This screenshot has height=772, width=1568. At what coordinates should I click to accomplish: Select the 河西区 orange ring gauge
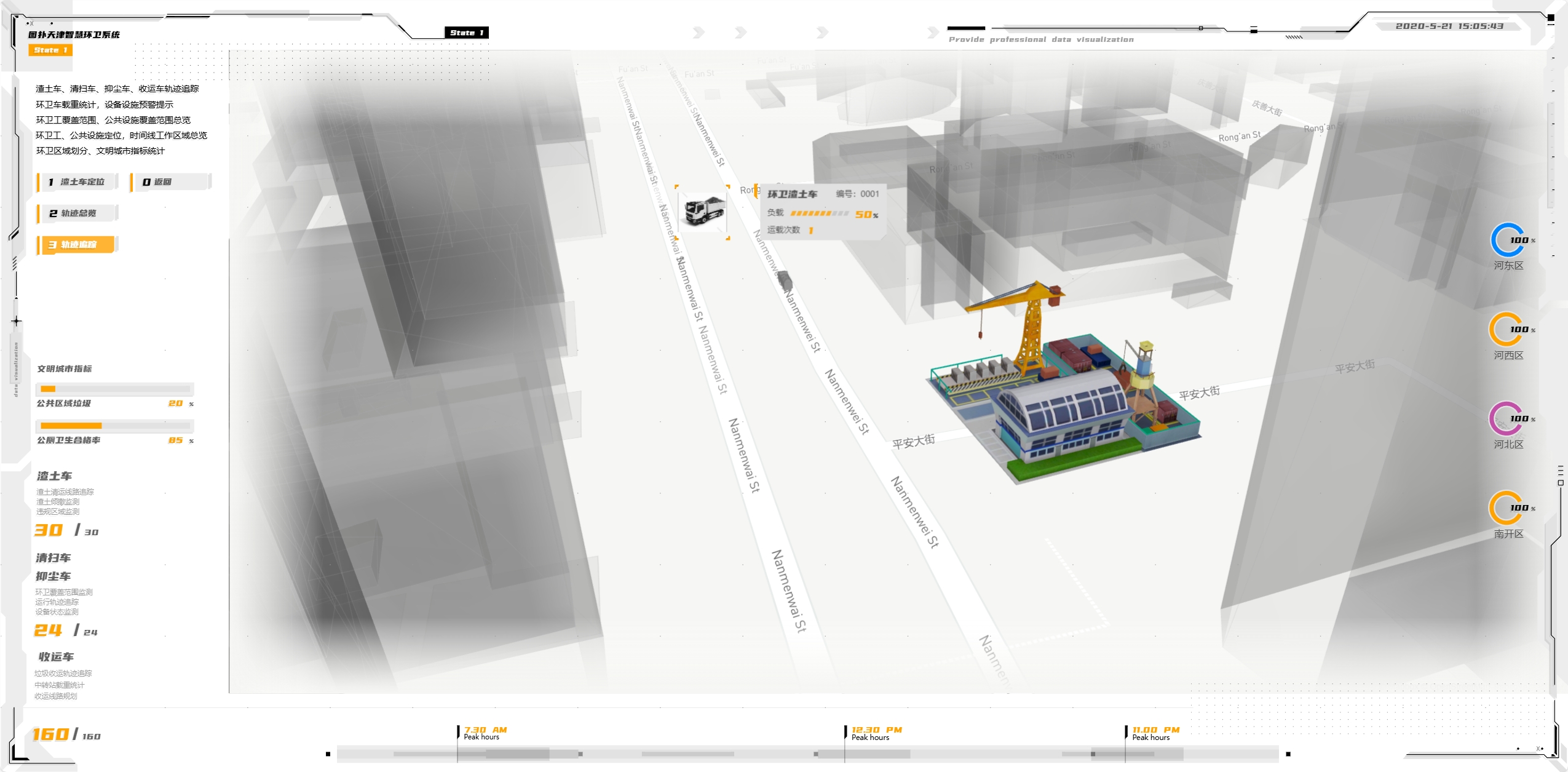coord(1507,330)
